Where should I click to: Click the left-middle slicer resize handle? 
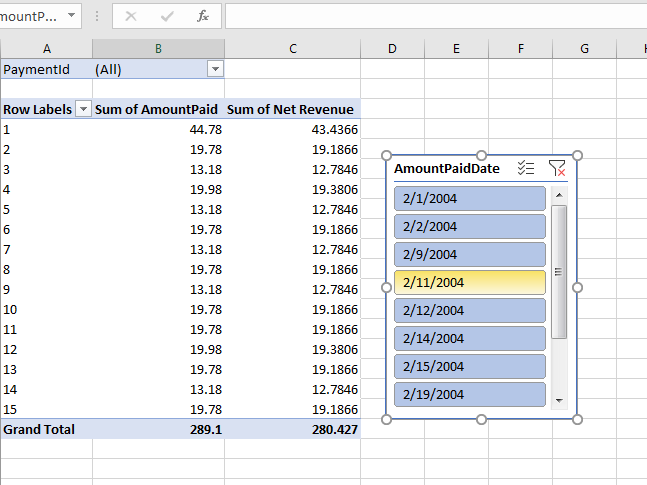pyautogui.click(x=386, y=287)
